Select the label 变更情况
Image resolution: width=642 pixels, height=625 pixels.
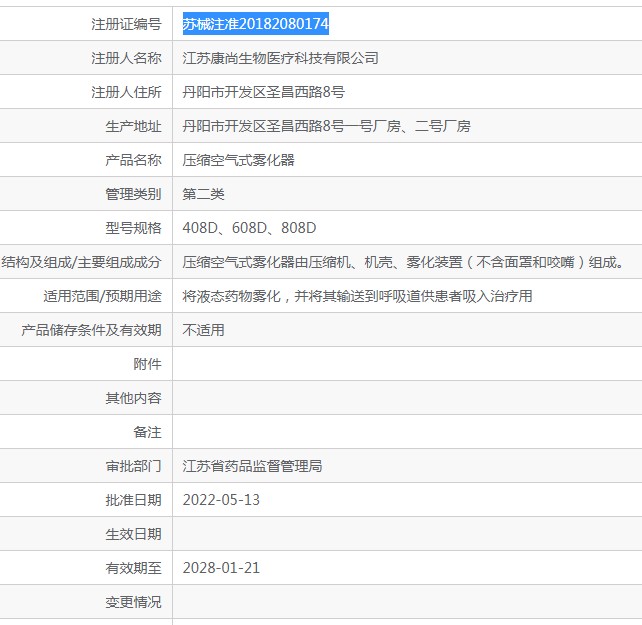pos(133,602)
